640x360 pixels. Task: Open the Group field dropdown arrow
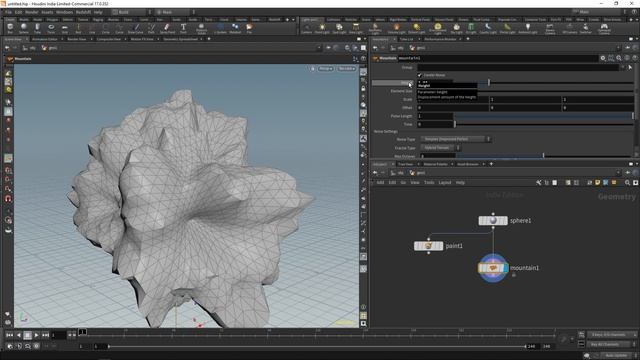coord(622,67)
